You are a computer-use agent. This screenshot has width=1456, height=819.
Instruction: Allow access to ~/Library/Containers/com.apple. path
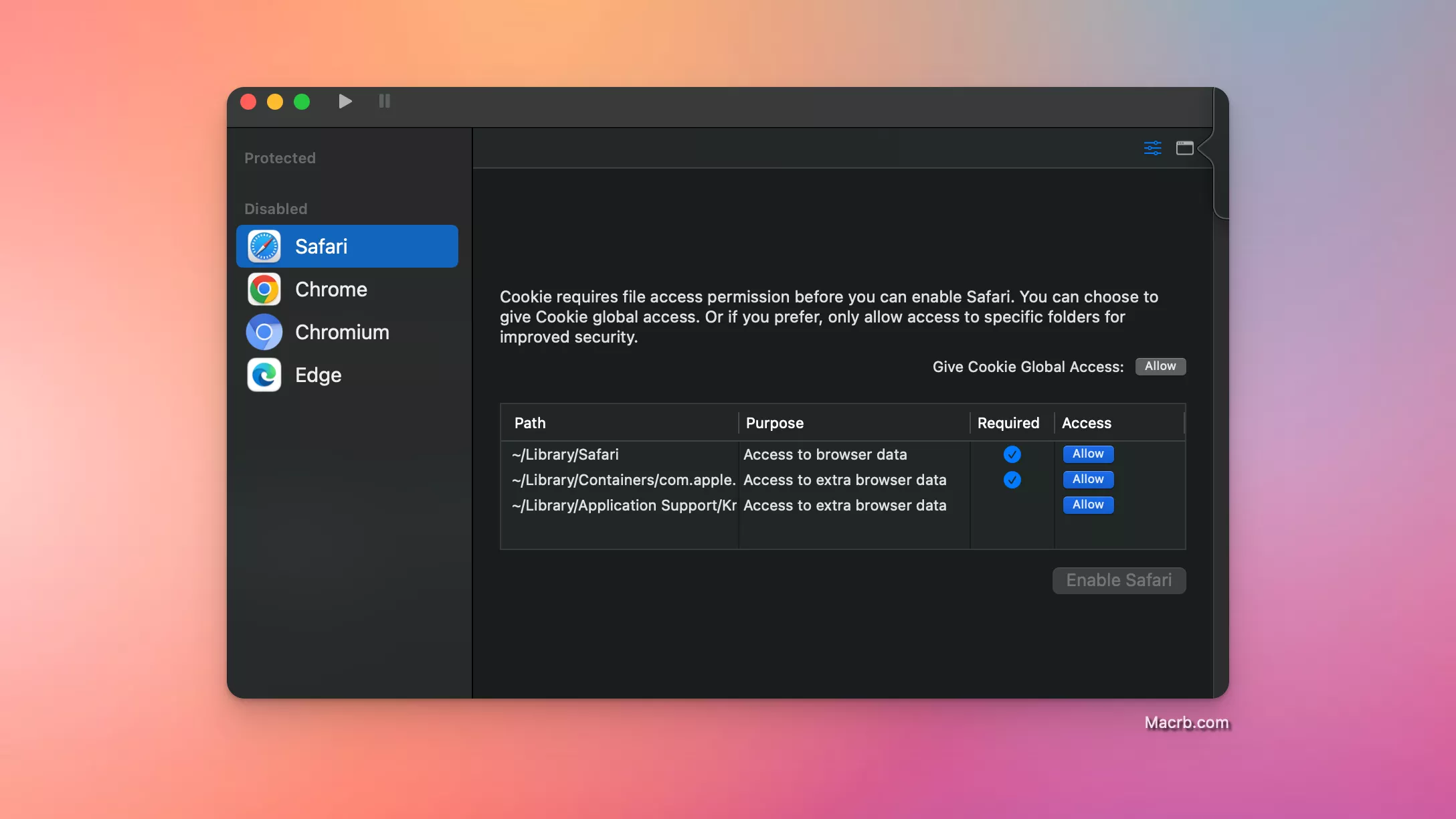coord(1088,479)
